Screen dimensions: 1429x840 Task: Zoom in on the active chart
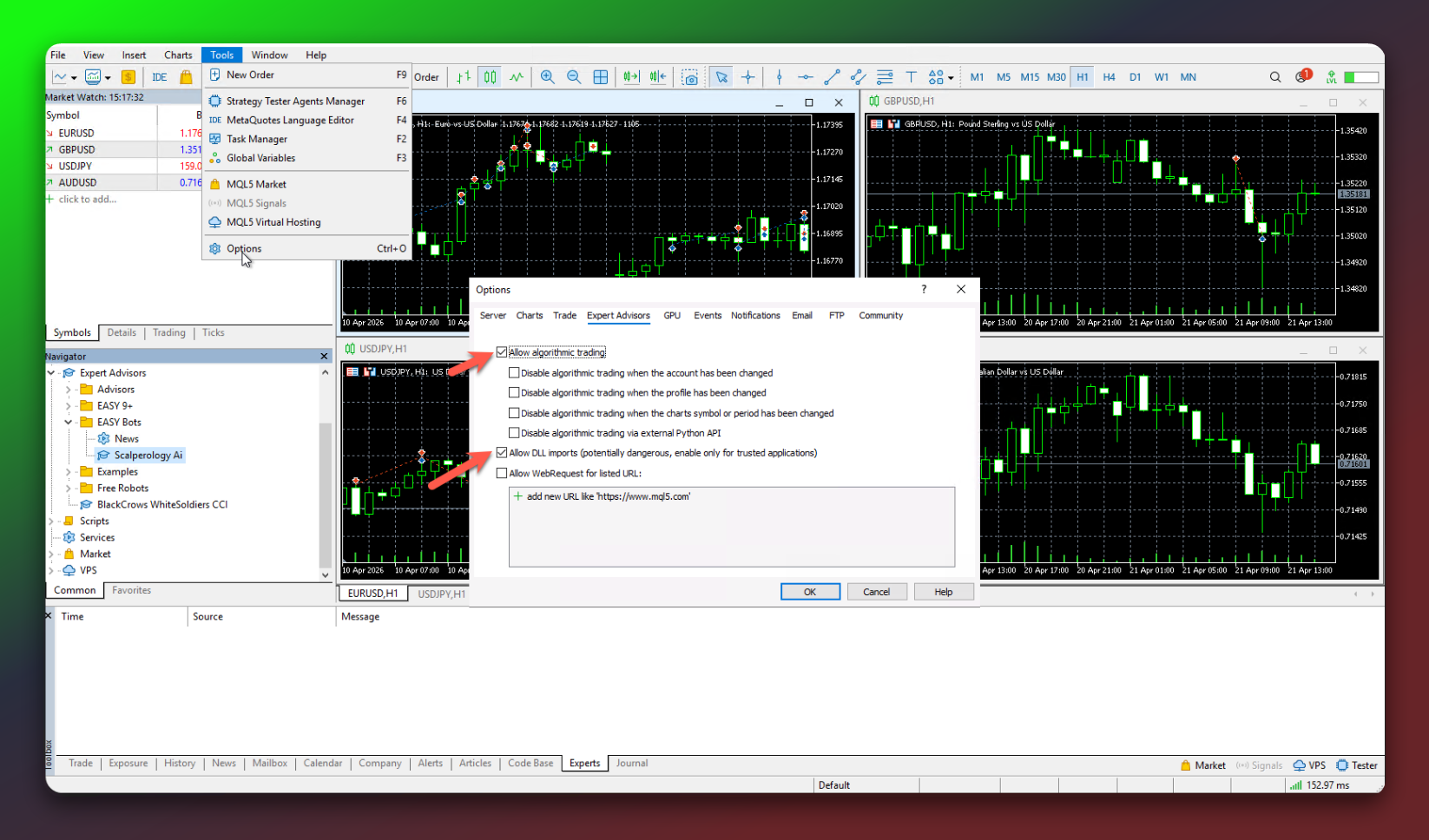point(548,76)
